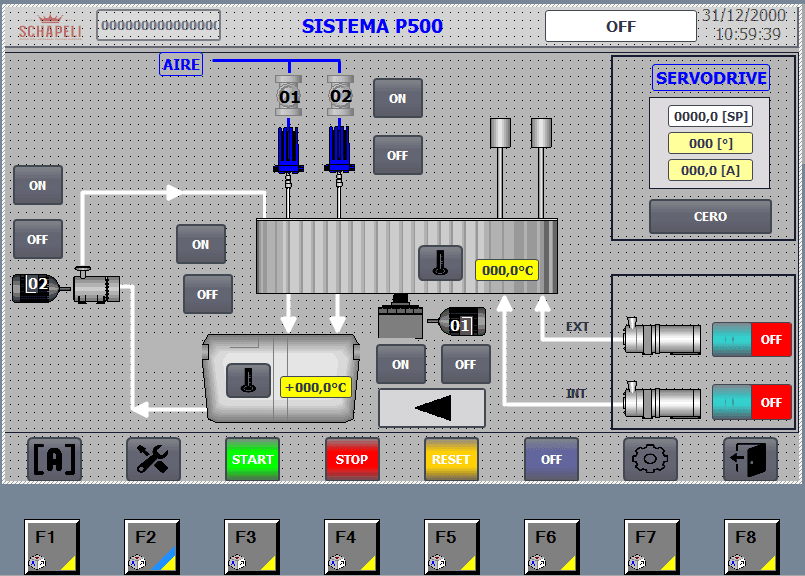The width and height of the screenshot is (805, 576).
Task: Click the green START button
Action: (x=253, y=459)
